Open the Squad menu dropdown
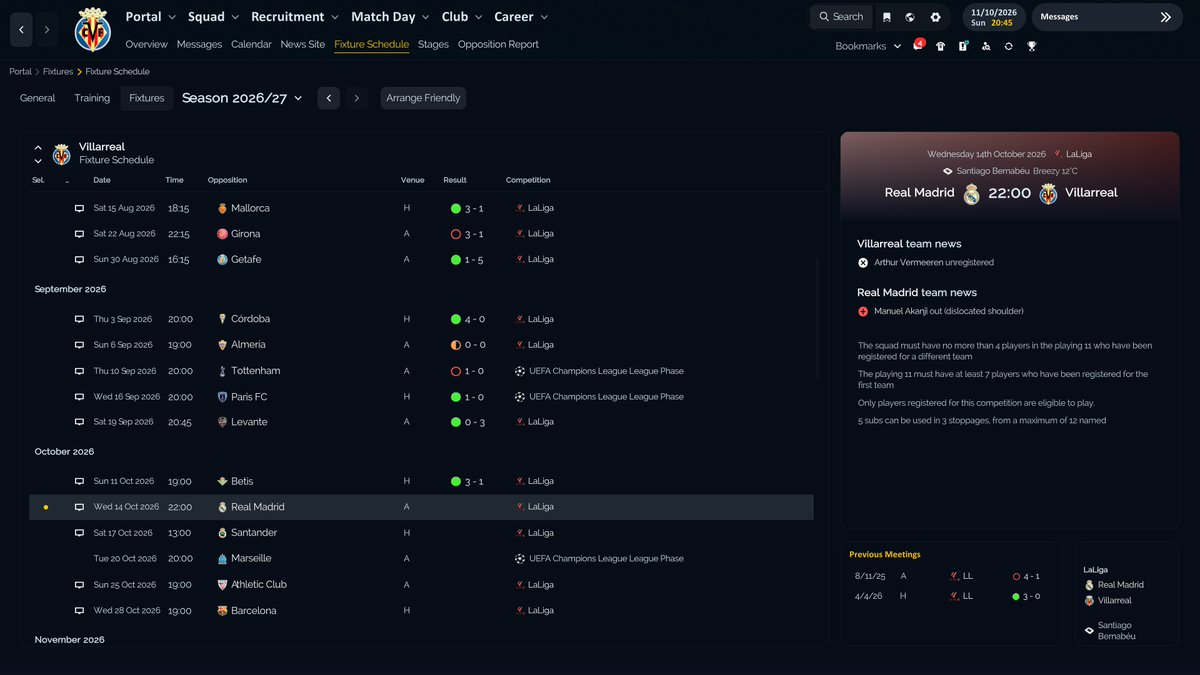Image resolution: width=1200 pixels, height=675 pixels. [x=214, y=17]
